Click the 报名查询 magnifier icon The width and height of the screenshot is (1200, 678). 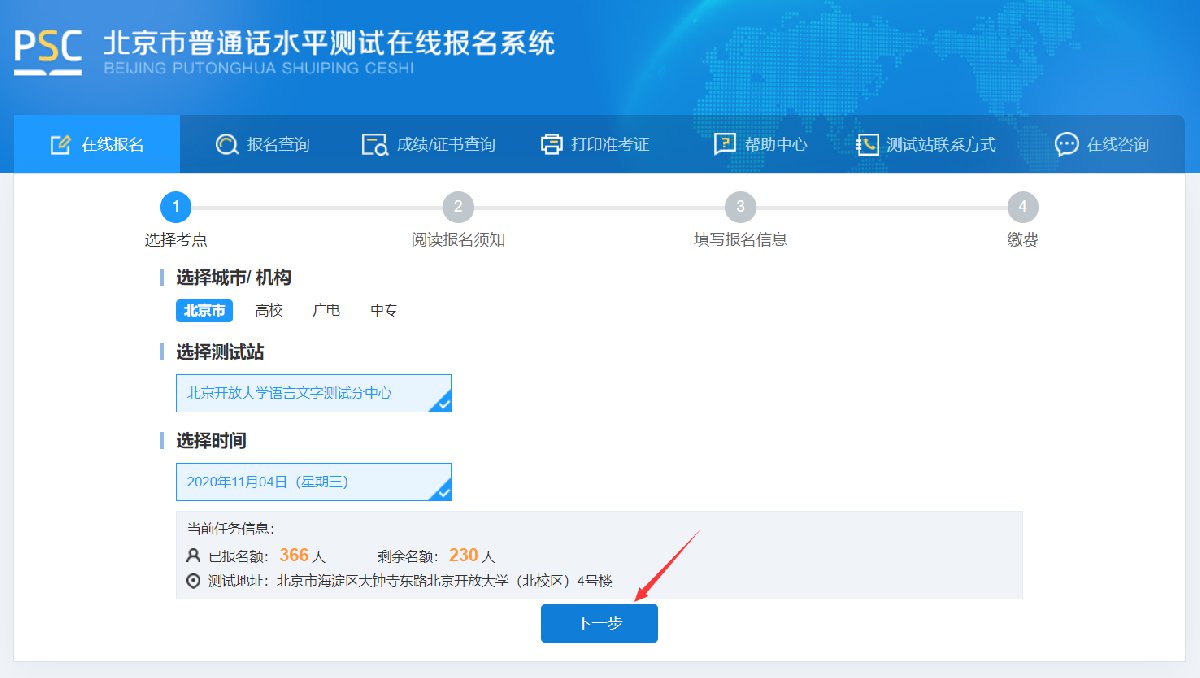point(227,144)
